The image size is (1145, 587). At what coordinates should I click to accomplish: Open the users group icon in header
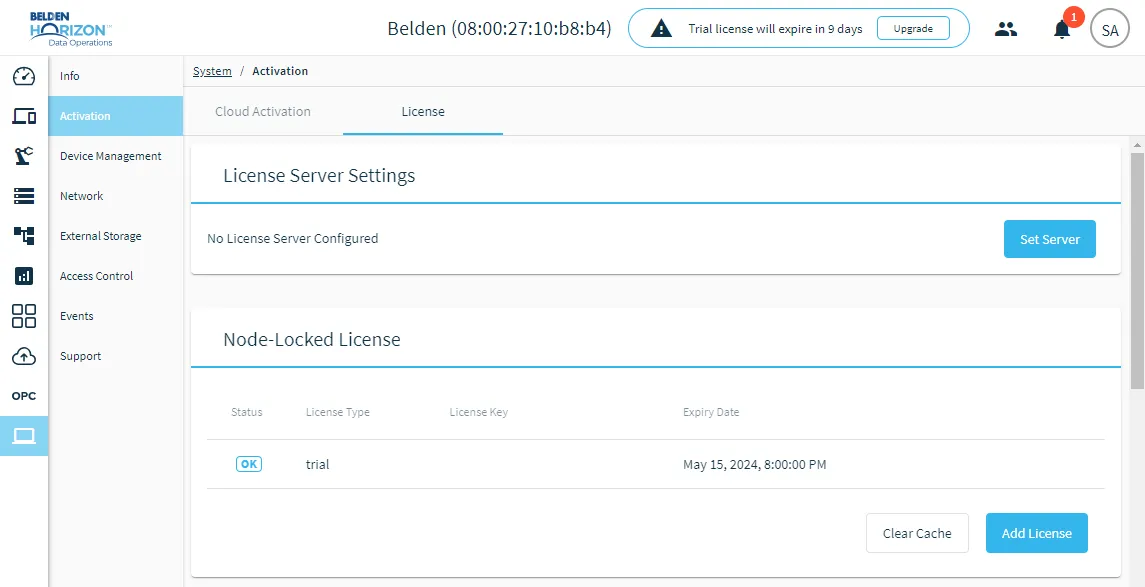(1006, 29)
